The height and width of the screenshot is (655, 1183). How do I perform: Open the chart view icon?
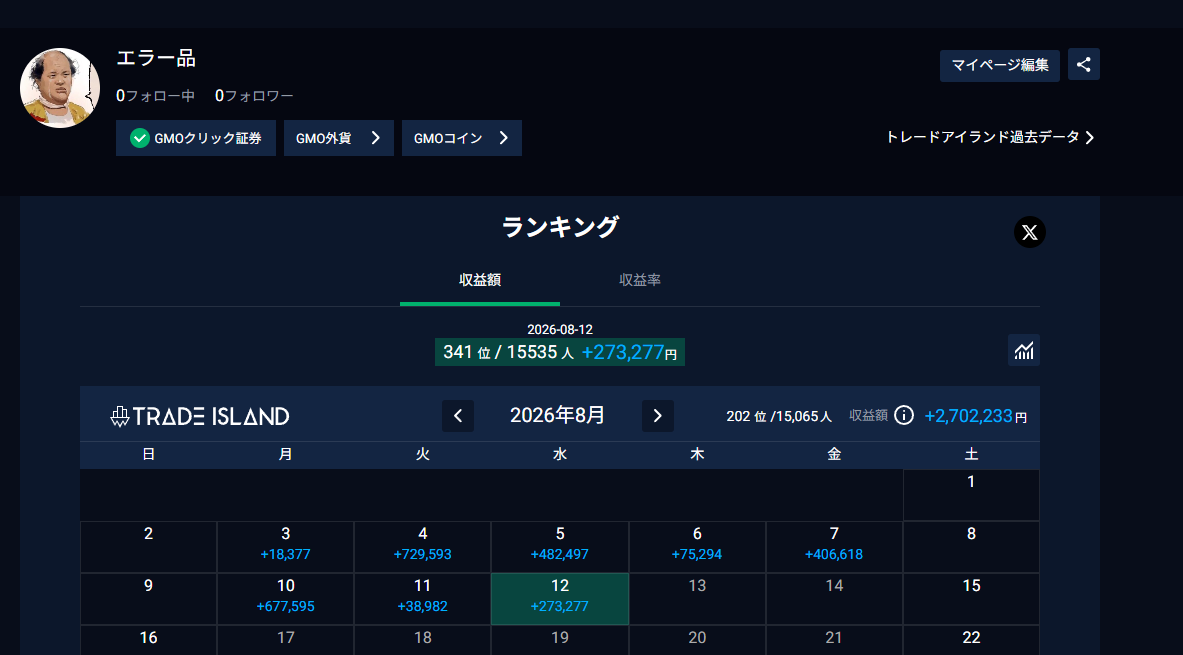pos(1024,350)
